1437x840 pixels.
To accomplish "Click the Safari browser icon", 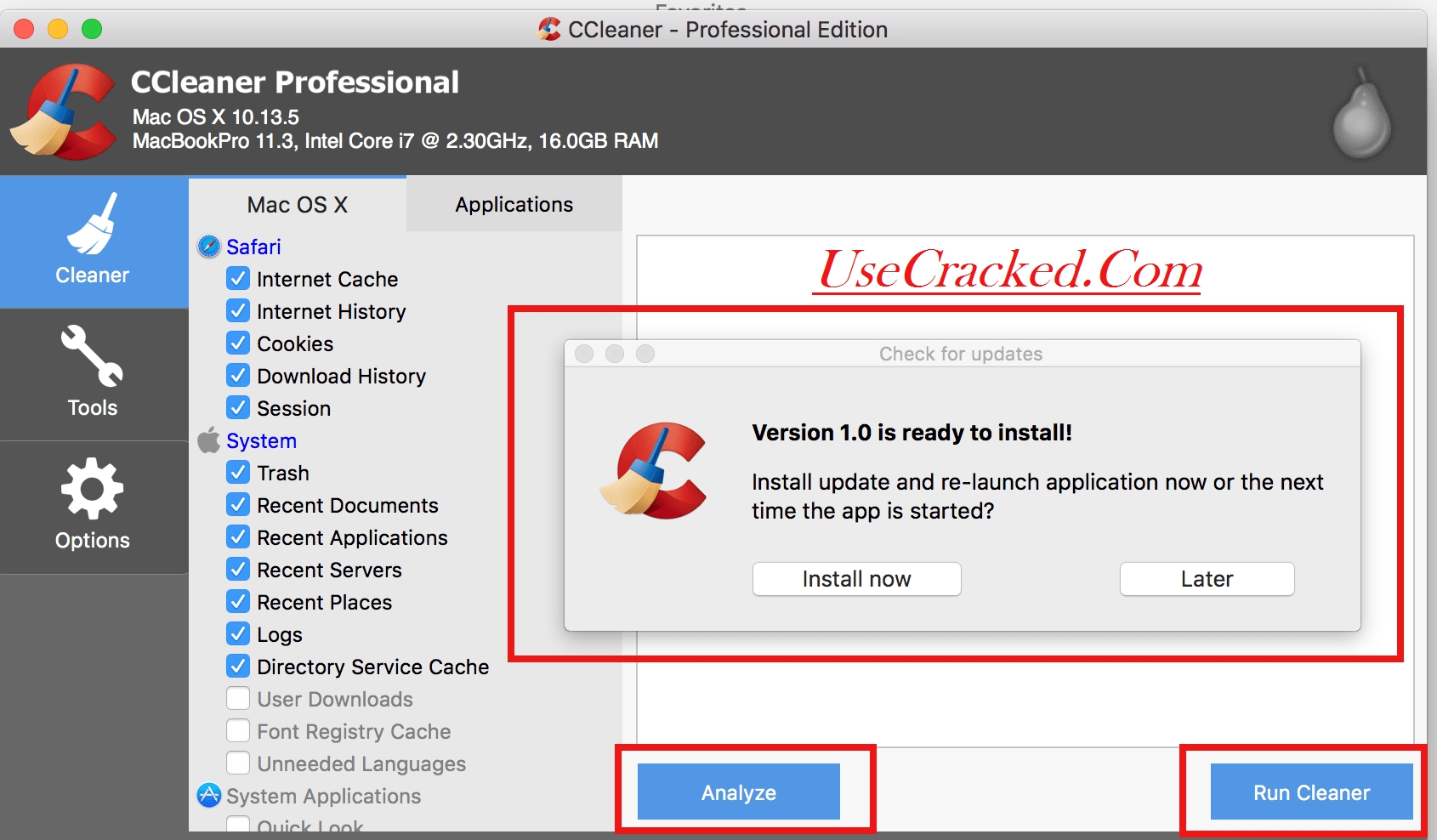I will pos(210,247).
